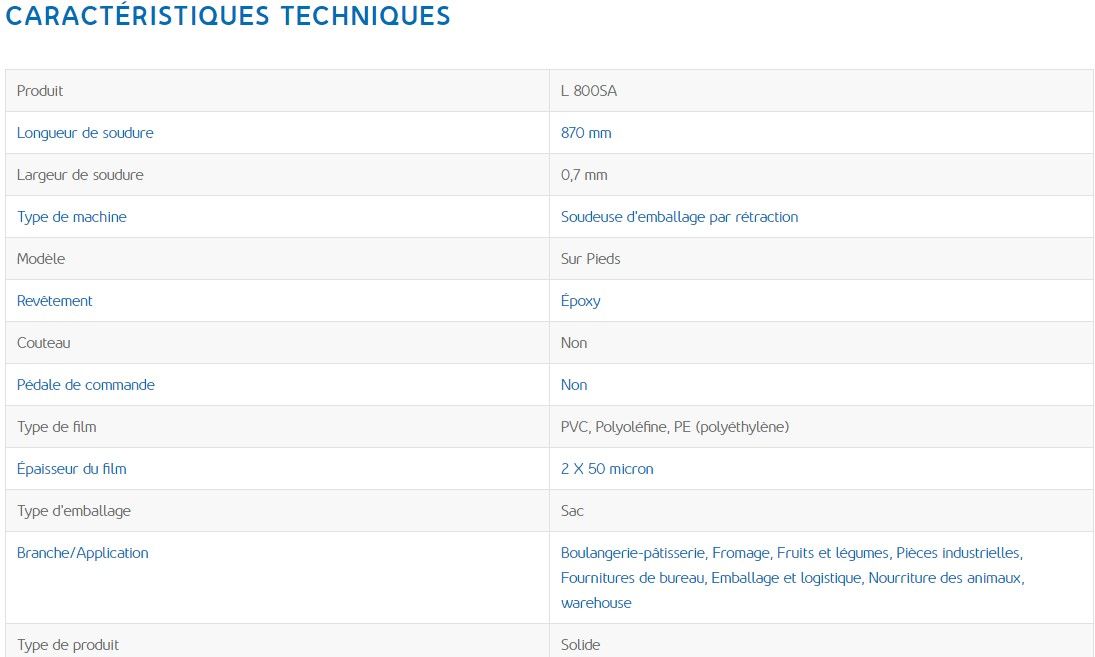The image size is (1095, 657).
Task: Click the Boulangerie-pâtisserie application text
Action: 634,553
